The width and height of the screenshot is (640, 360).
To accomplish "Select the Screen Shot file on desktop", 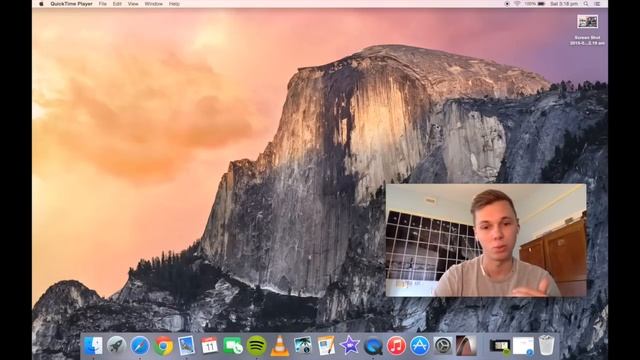I will 587,29.
